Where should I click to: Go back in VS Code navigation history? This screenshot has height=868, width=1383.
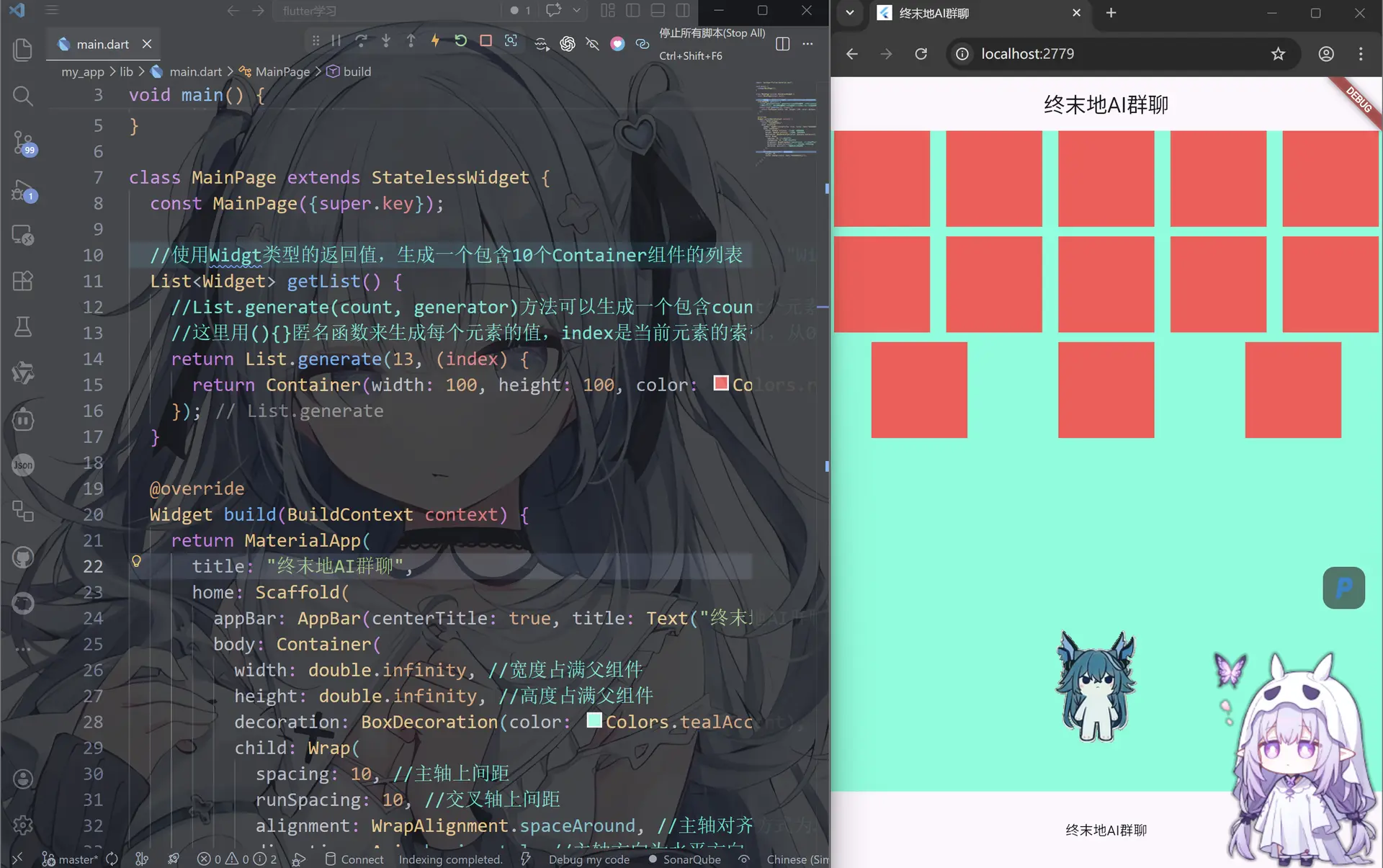tap(233, 11)
